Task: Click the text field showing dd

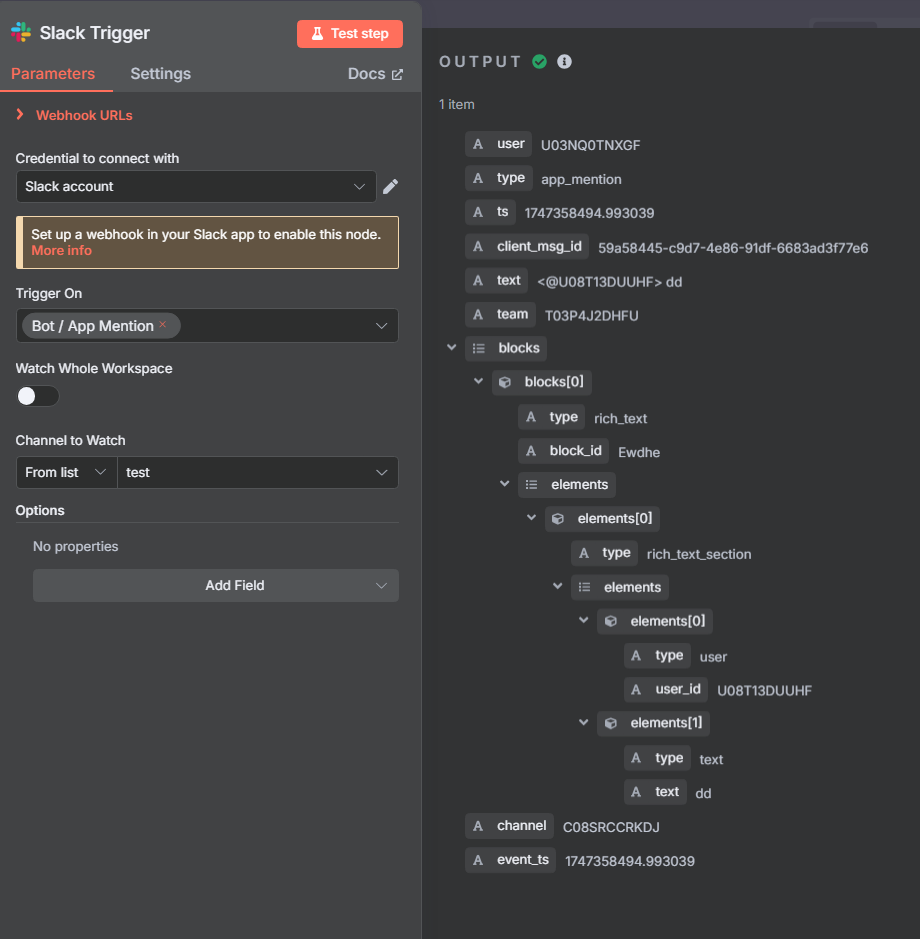Action: click(x=655, y=792)
